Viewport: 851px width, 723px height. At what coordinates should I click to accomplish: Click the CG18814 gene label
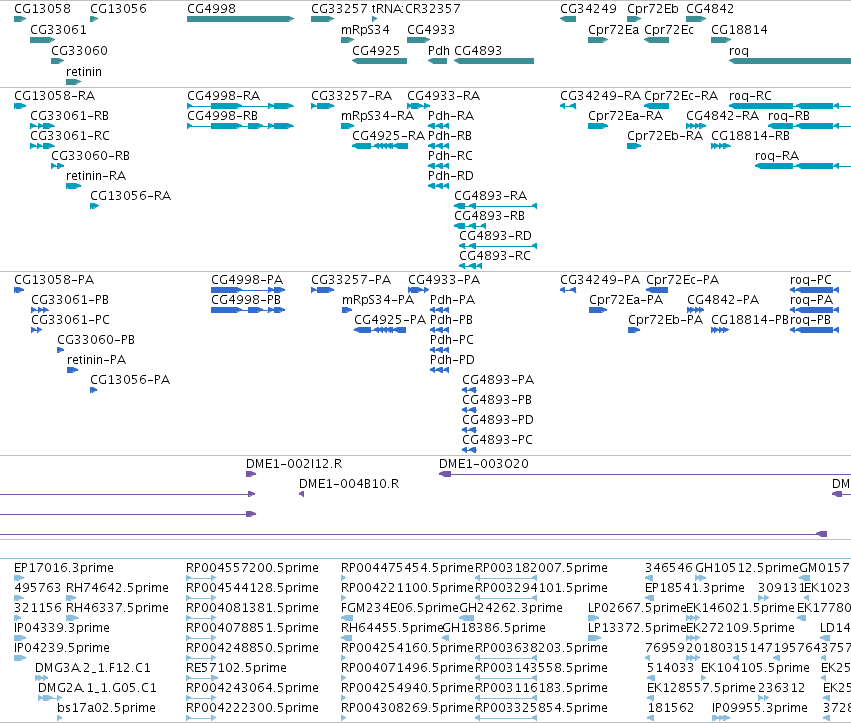click(x=739, y=30)
